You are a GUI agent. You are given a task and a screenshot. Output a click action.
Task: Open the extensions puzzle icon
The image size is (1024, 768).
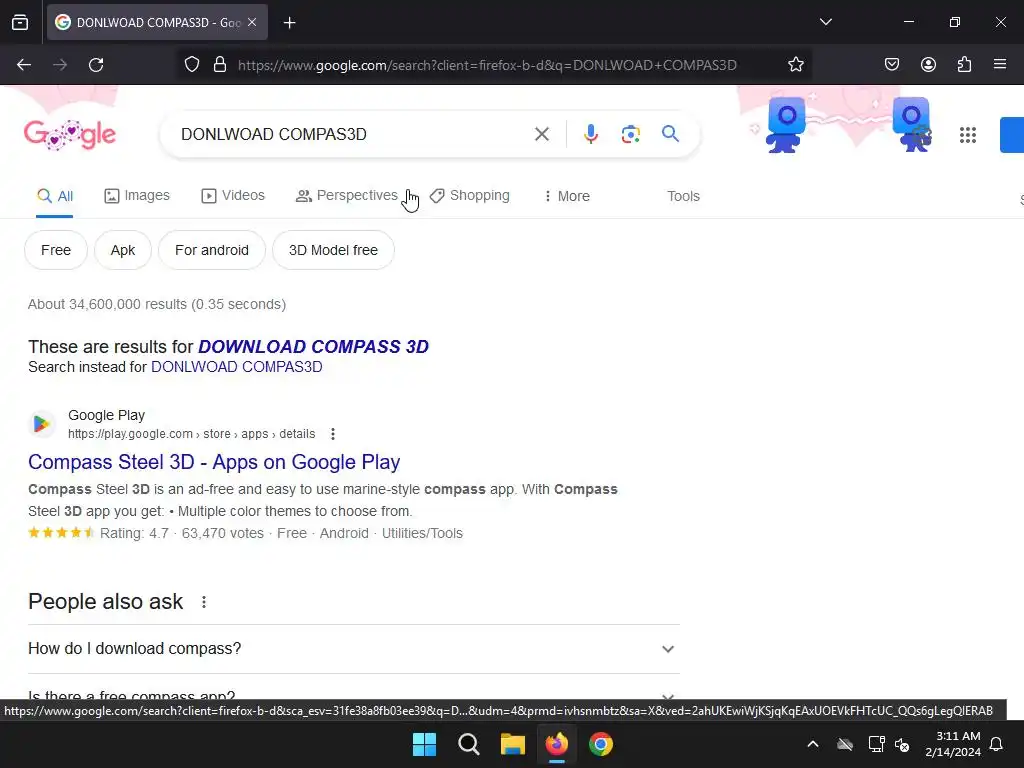[x=964, y=65]
